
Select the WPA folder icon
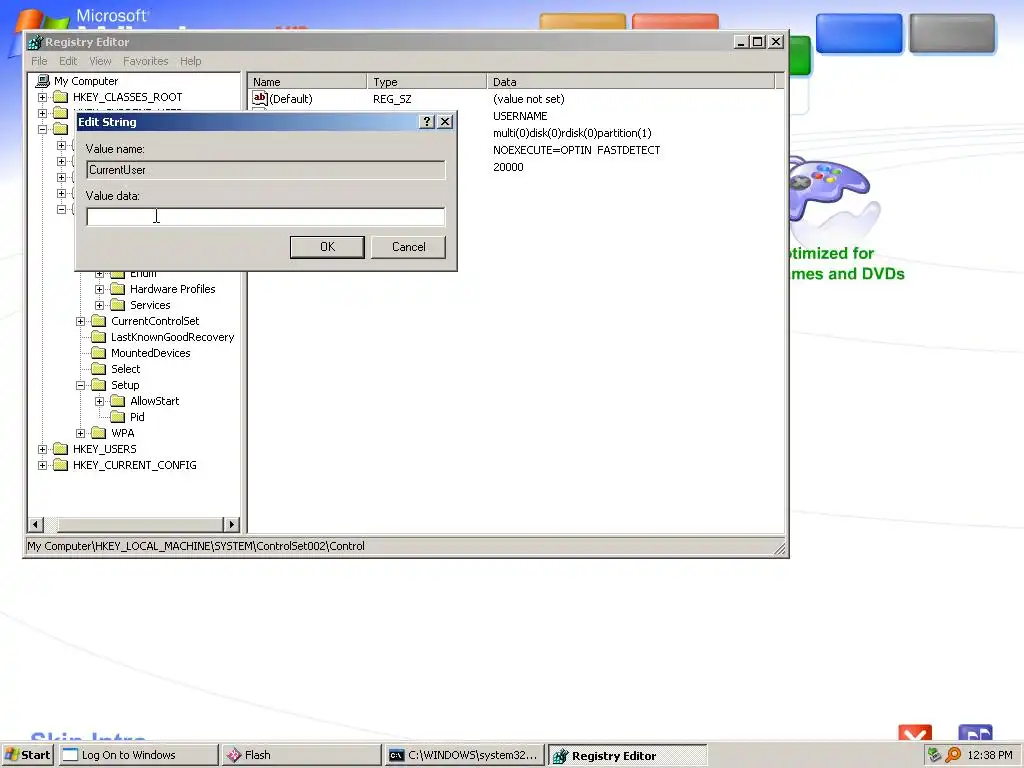point(99,433)
